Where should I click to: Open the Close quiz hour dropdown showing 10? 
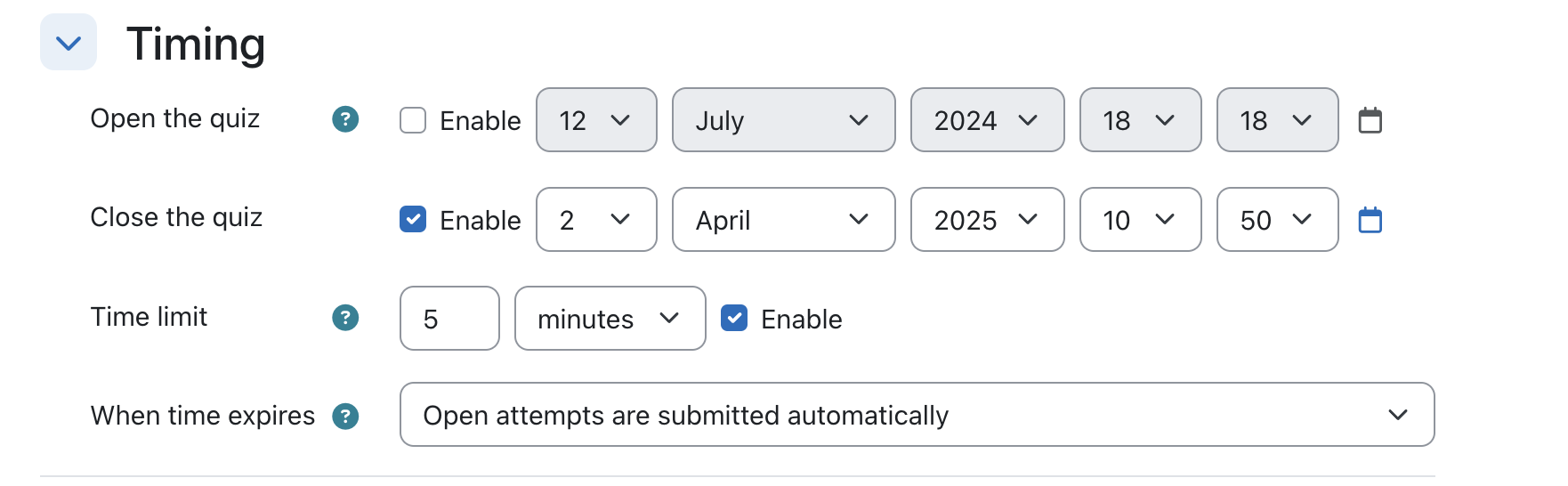(x=1141, y=220)
